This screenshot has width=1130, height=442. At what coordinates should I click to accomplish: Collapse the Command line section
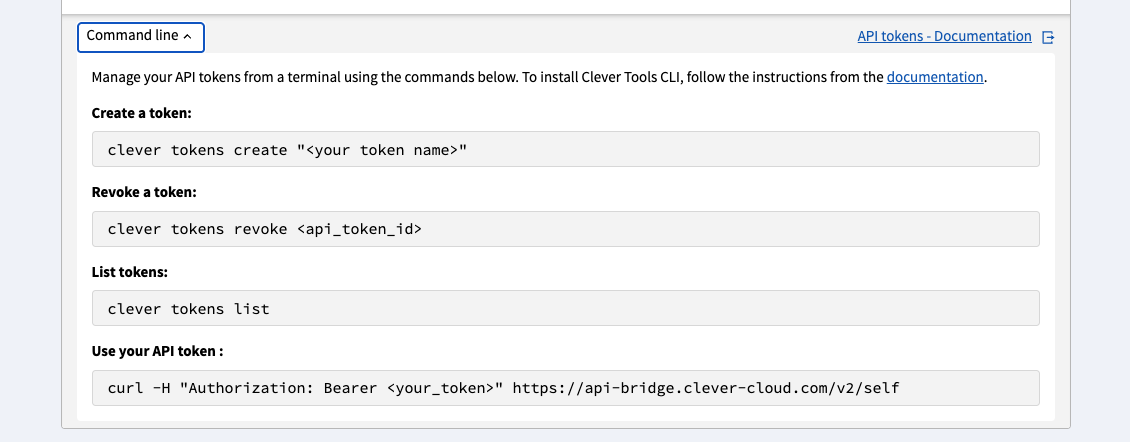pos(141,37)
